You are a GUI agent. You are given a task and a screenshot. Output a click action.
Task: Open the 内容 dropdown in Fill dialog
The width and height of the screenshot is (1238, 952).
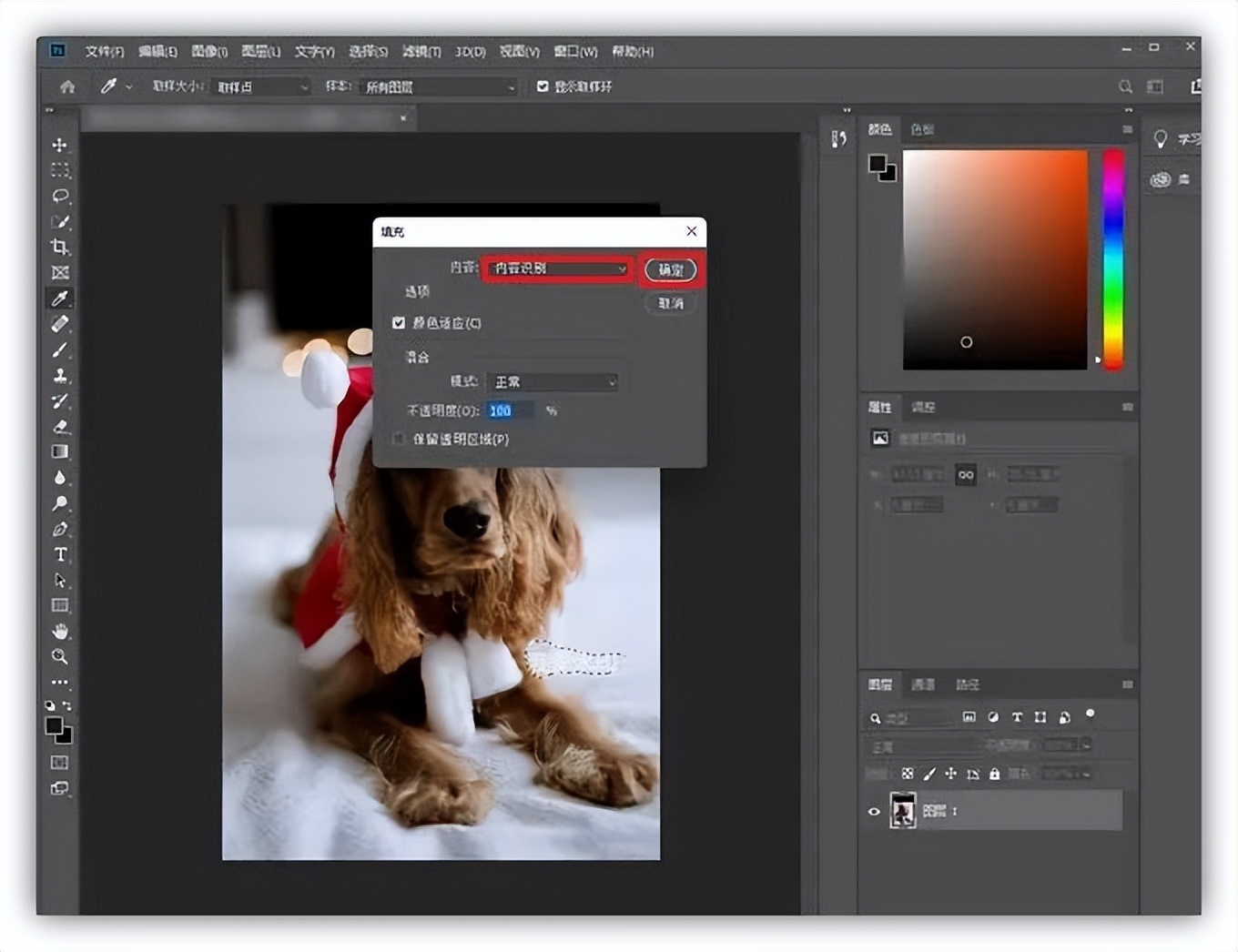pyautogui.click(x=557, y=268)
